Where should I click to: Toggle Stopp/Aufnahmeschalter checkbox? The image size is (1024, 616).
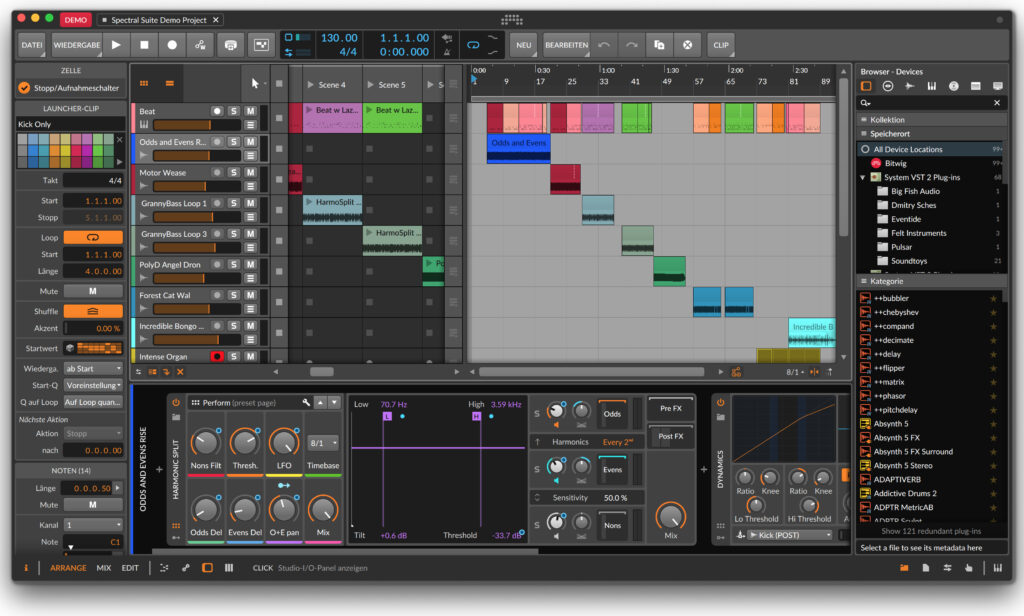coord(24,88)
